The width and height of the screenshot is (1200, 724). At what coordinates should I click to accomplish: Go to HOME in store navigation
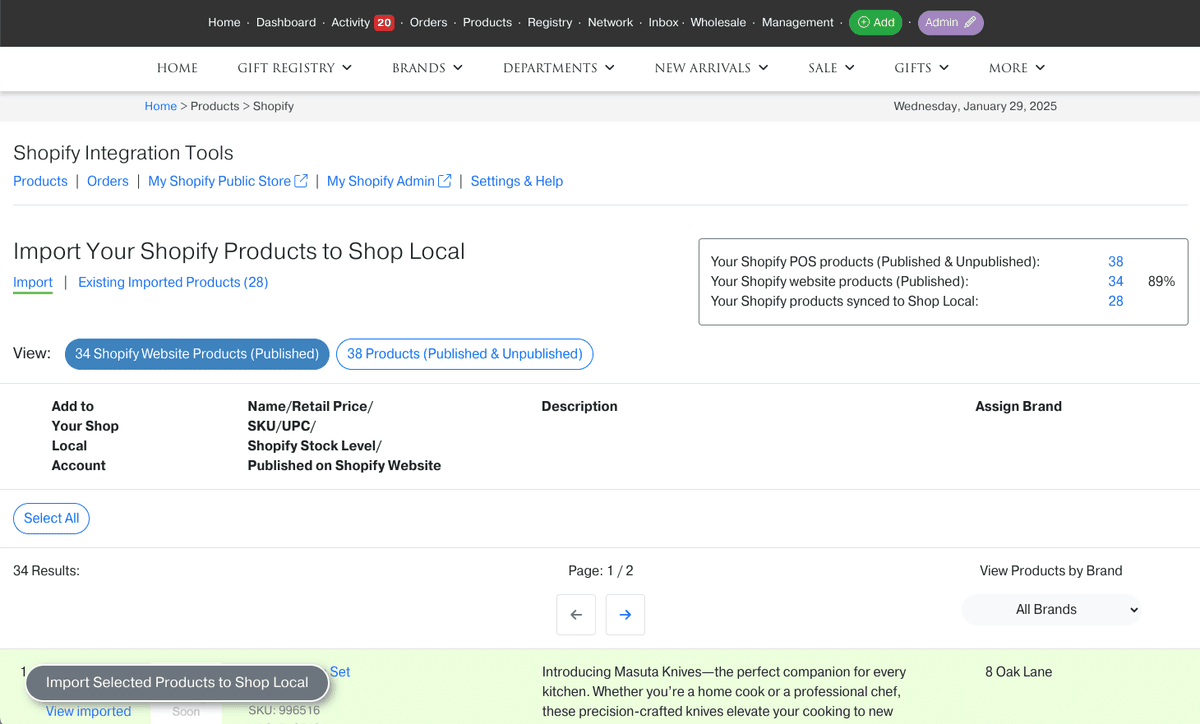(177, 68)
